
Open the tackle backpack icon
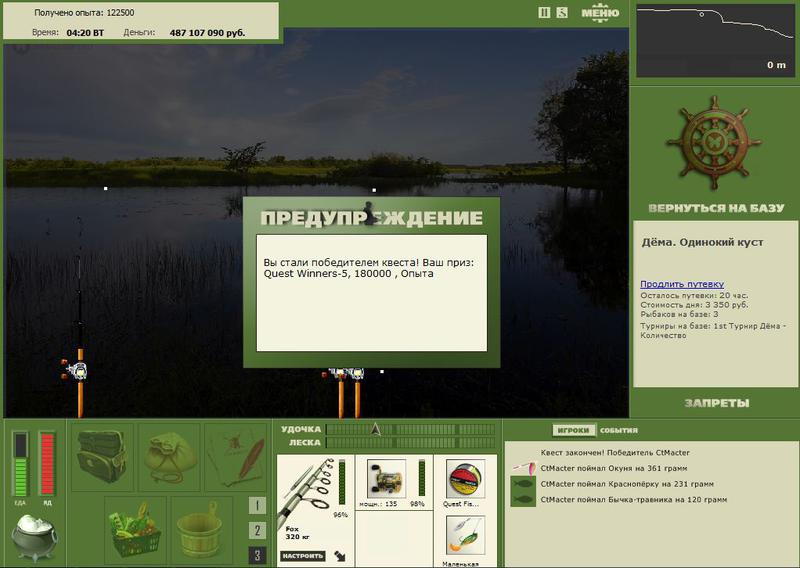(102, 456)
